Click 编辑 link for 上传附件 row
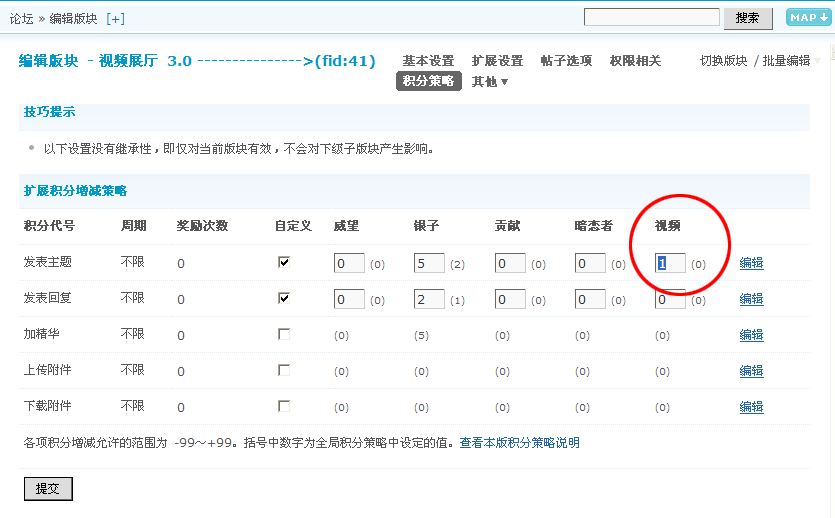This screenshot has width=835, height=518. coord(751,371)
